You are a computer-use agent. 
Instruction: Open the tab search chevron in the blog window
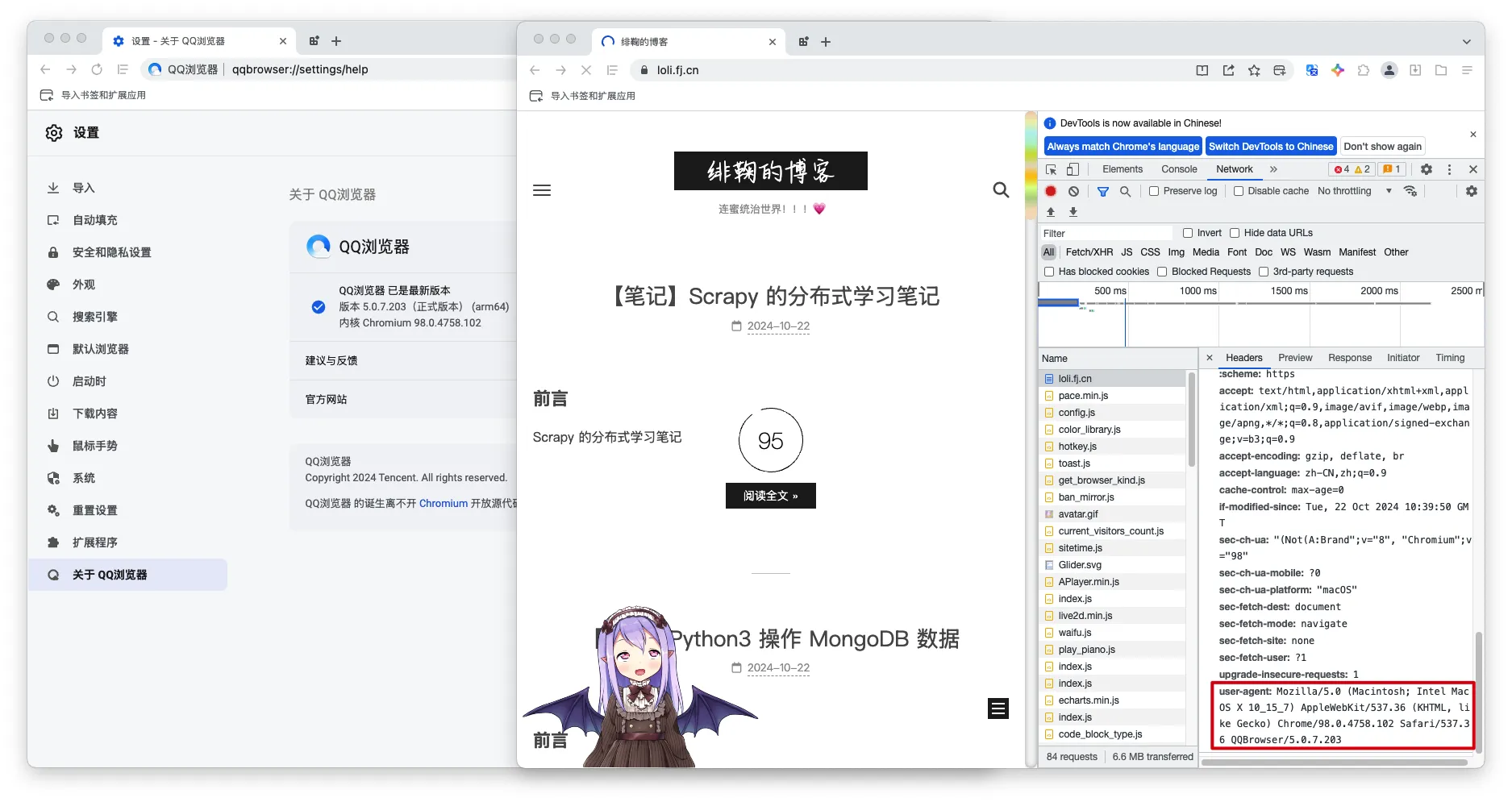pyautogui.click(x=1466, y=42)
